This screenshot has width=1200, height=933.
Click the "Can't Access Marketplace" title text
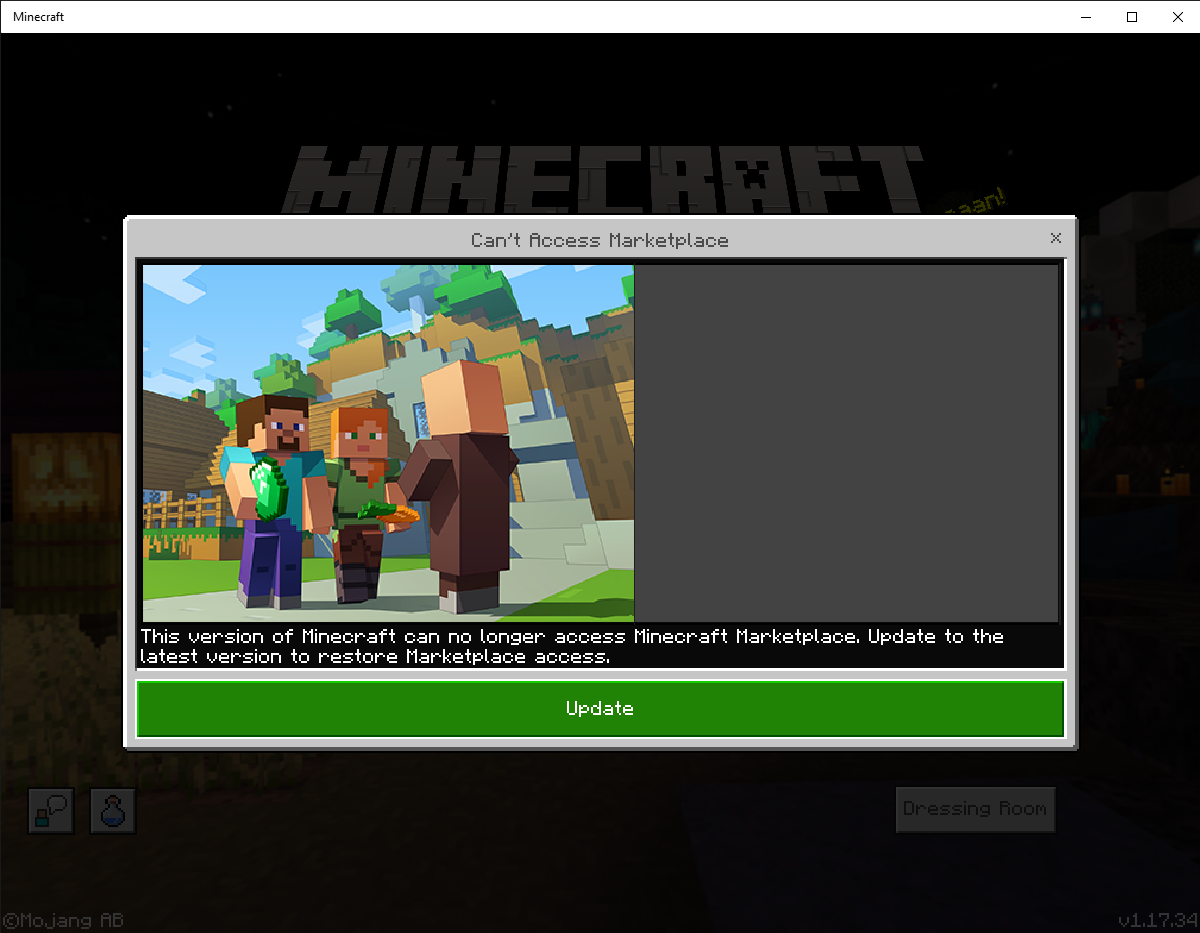[600, 240]
